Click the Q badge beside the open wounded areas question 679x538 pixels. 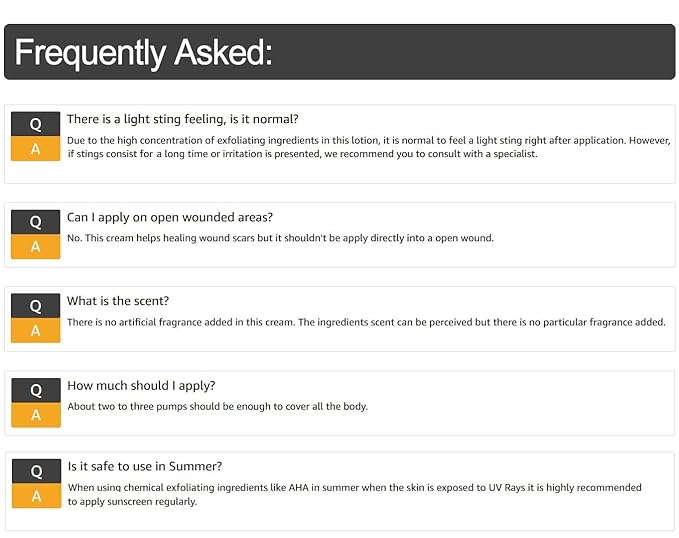click(x=36, y=222)
